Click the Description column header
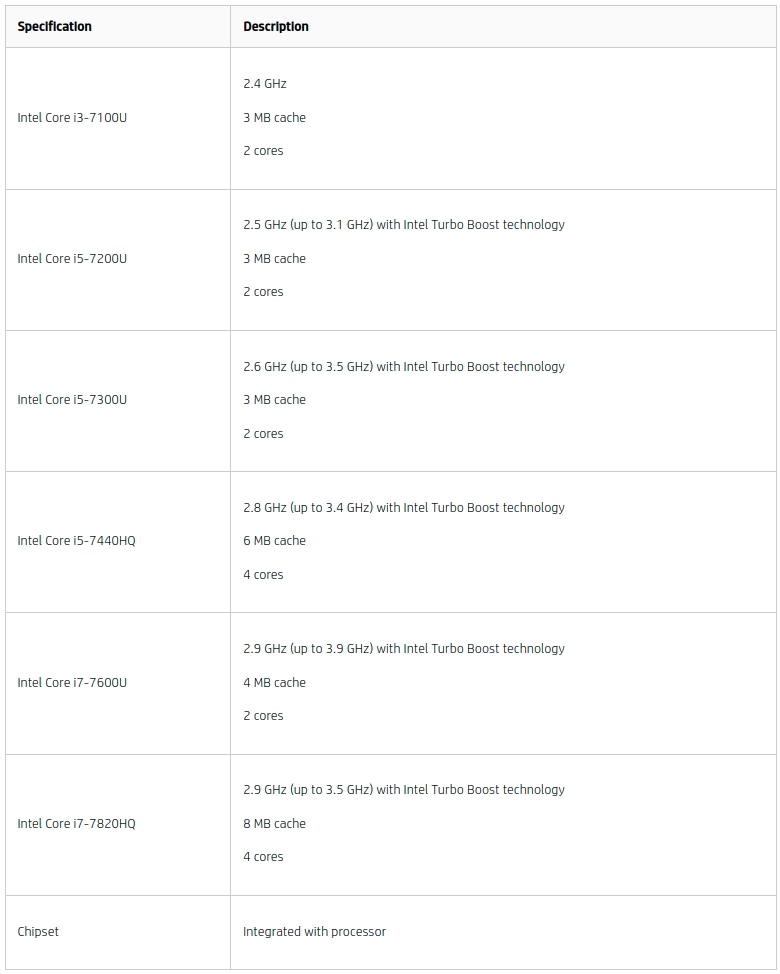This screenshot has height=974, width=780. click(x=276, y=26)
